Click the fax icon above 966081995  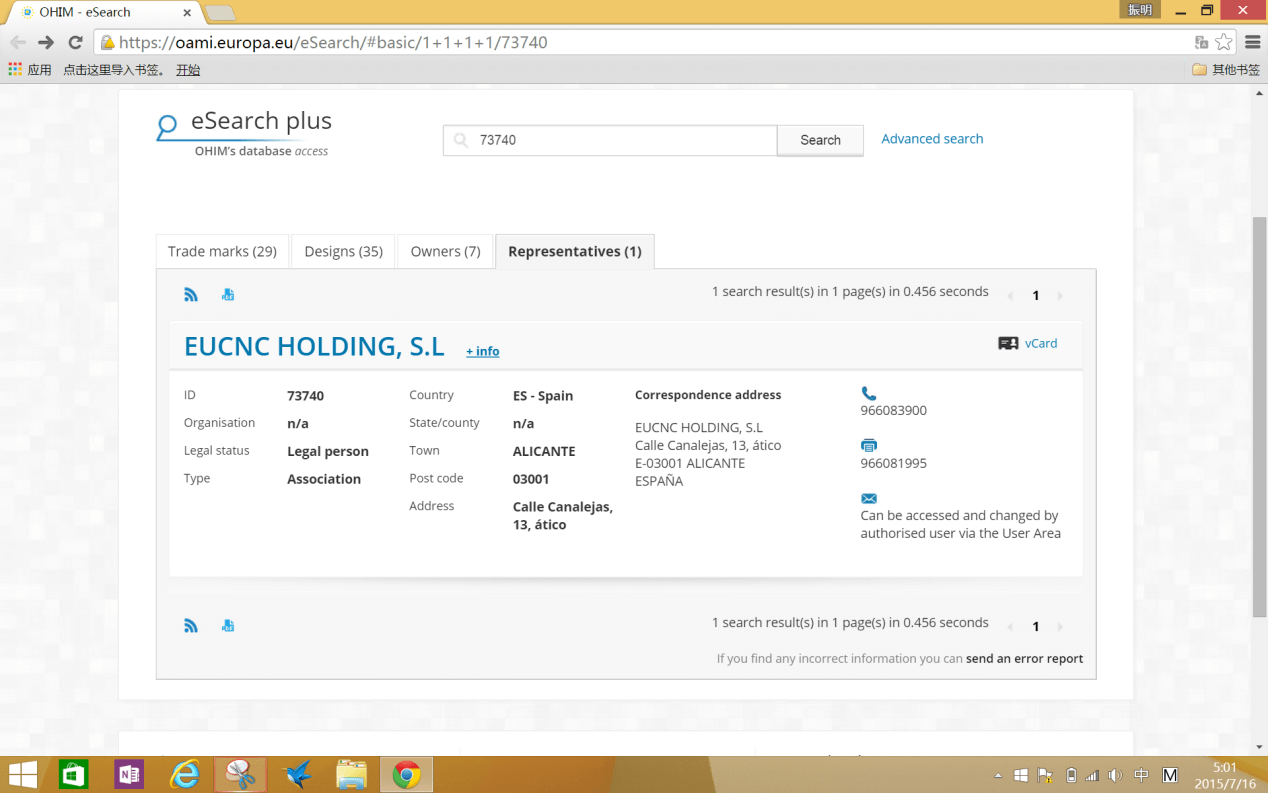[x=868, y=446]
